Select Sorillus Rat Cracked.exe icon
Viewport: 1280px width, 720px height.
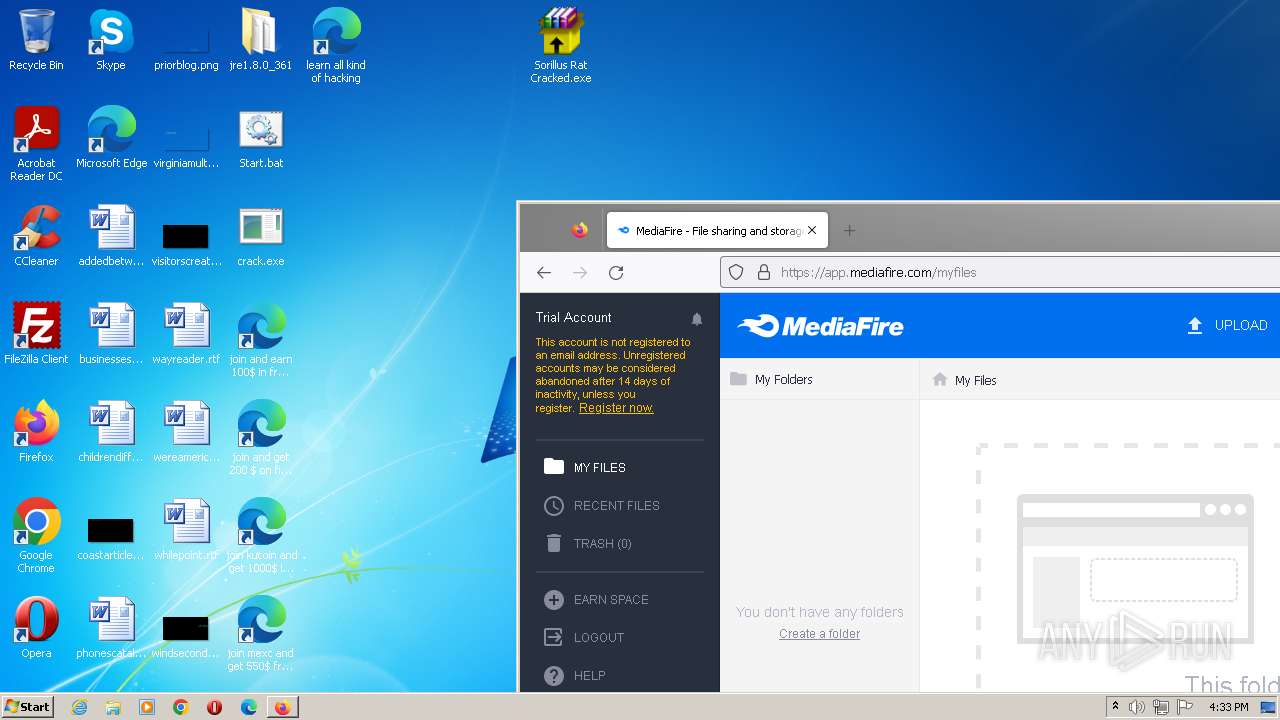(x=560, y=45)
